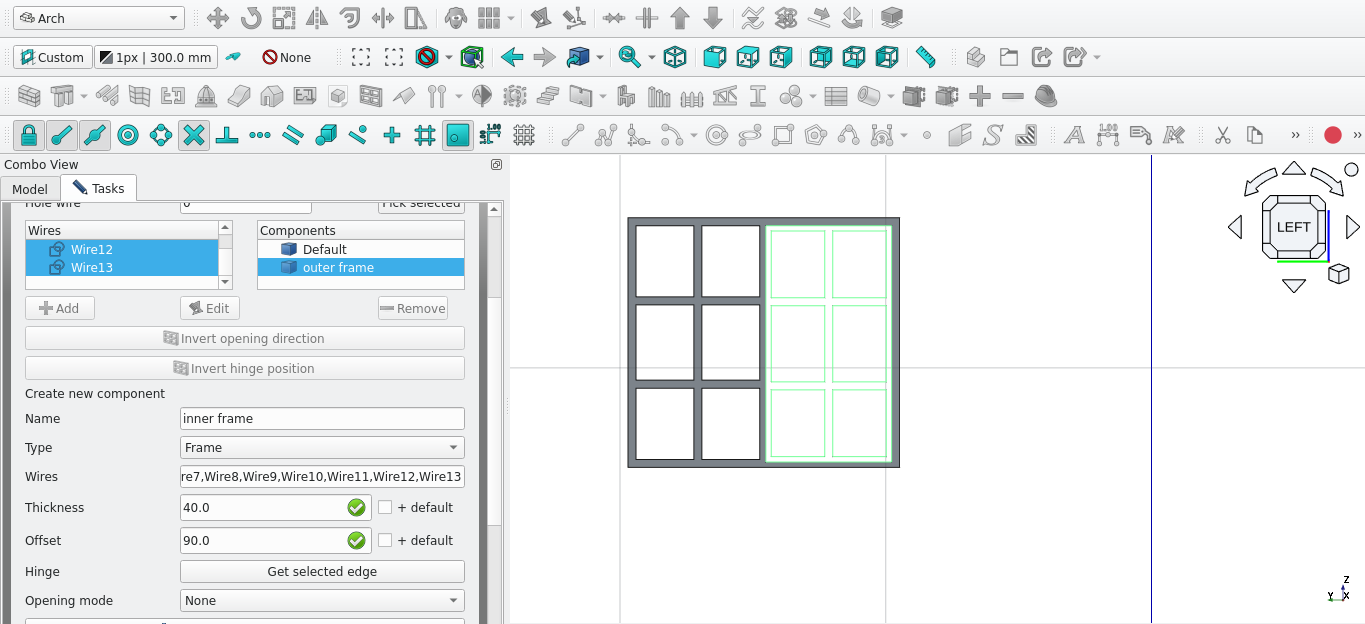Click the snap to grid icon
The width and height of the screenshot is (1365, 624).
(425, 135)
